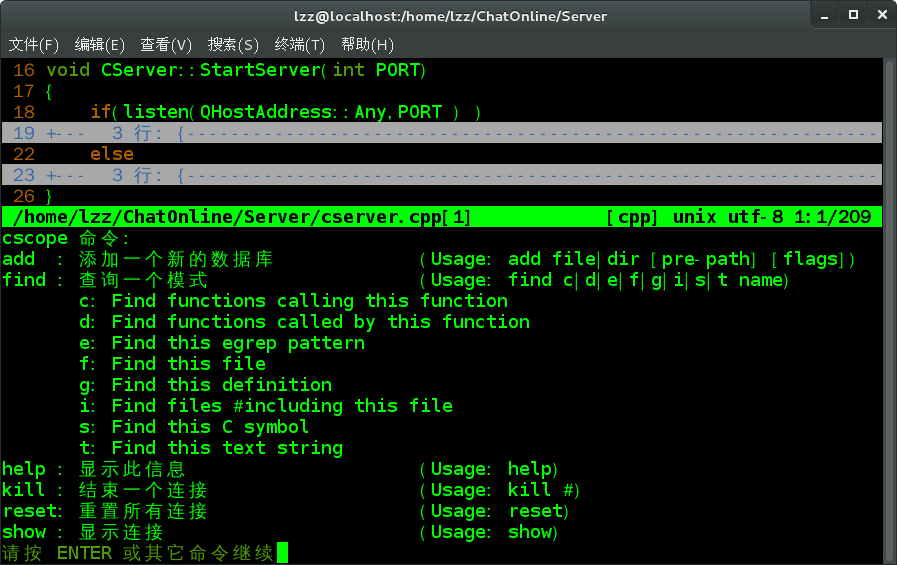
Task: Click the vertical scrollbar on the right
Action: (889, 309)
